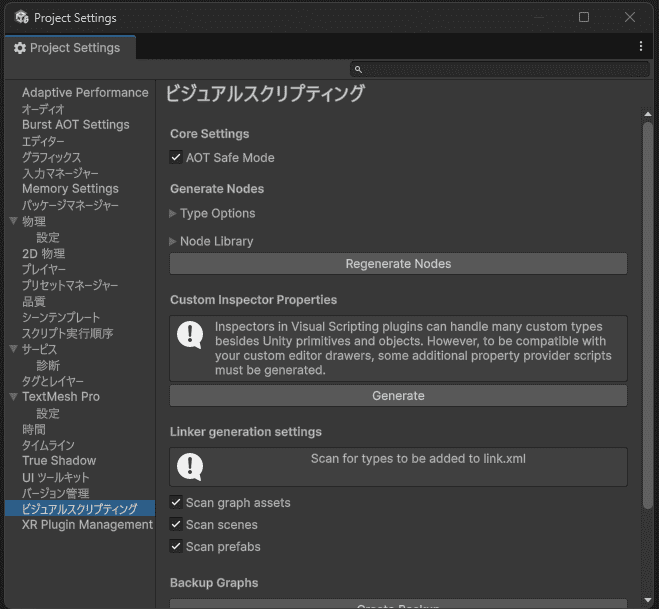Toggle the AOT Safe Mode checkbox
Viewport: 659px width, 609px height.
tap(176, 158)
